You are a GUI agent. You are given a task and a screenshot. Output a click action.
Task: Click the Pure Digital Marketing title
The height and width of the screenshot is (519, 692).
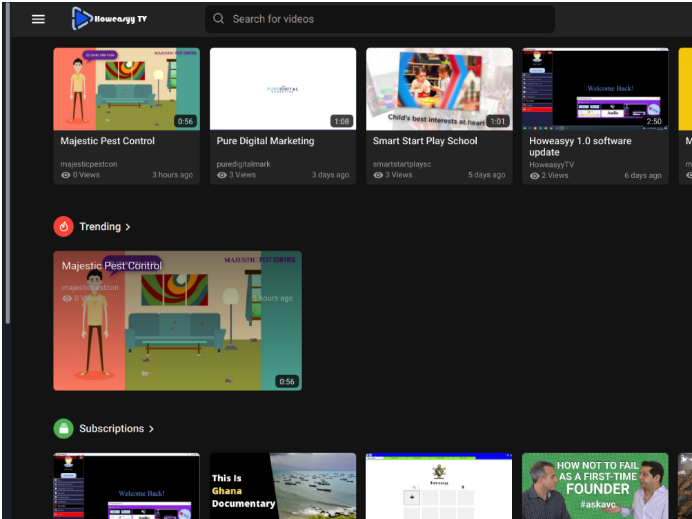point(265,141)
